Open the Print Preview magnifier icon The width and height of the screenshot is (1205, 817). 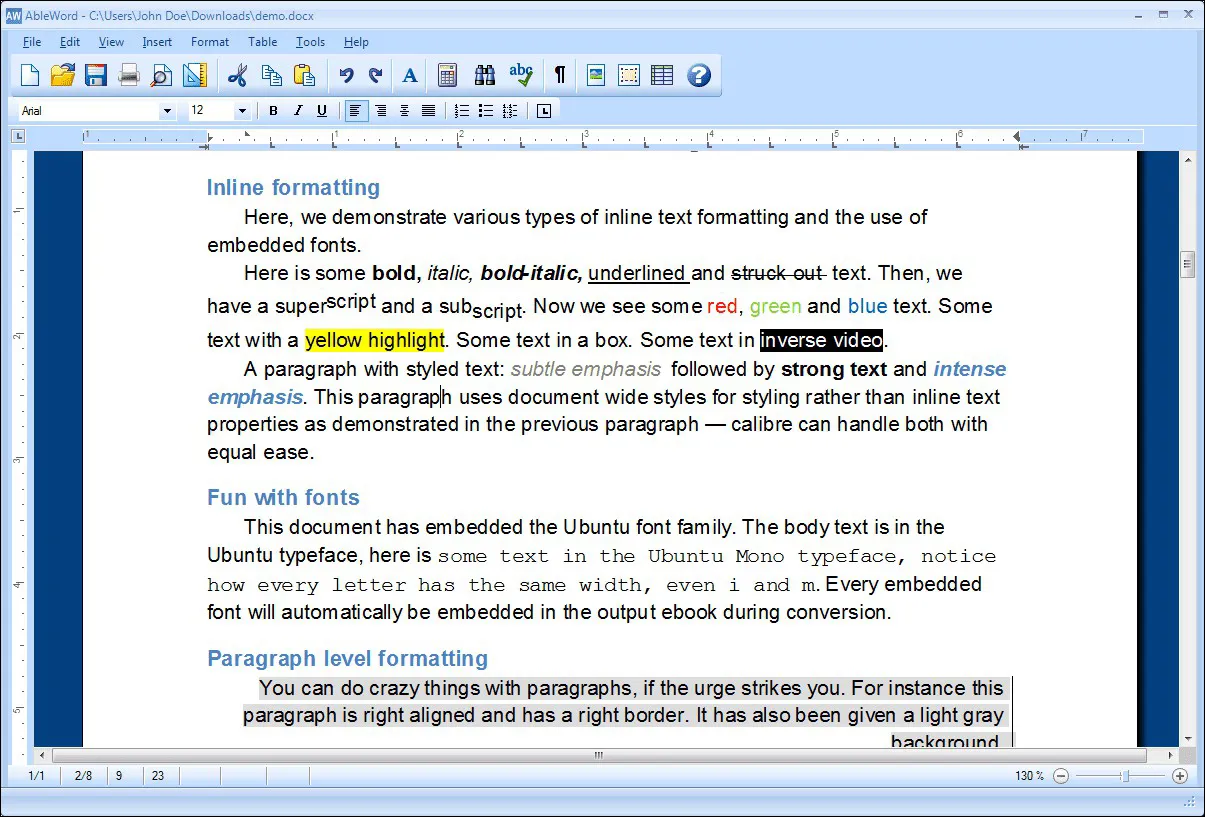161,75
